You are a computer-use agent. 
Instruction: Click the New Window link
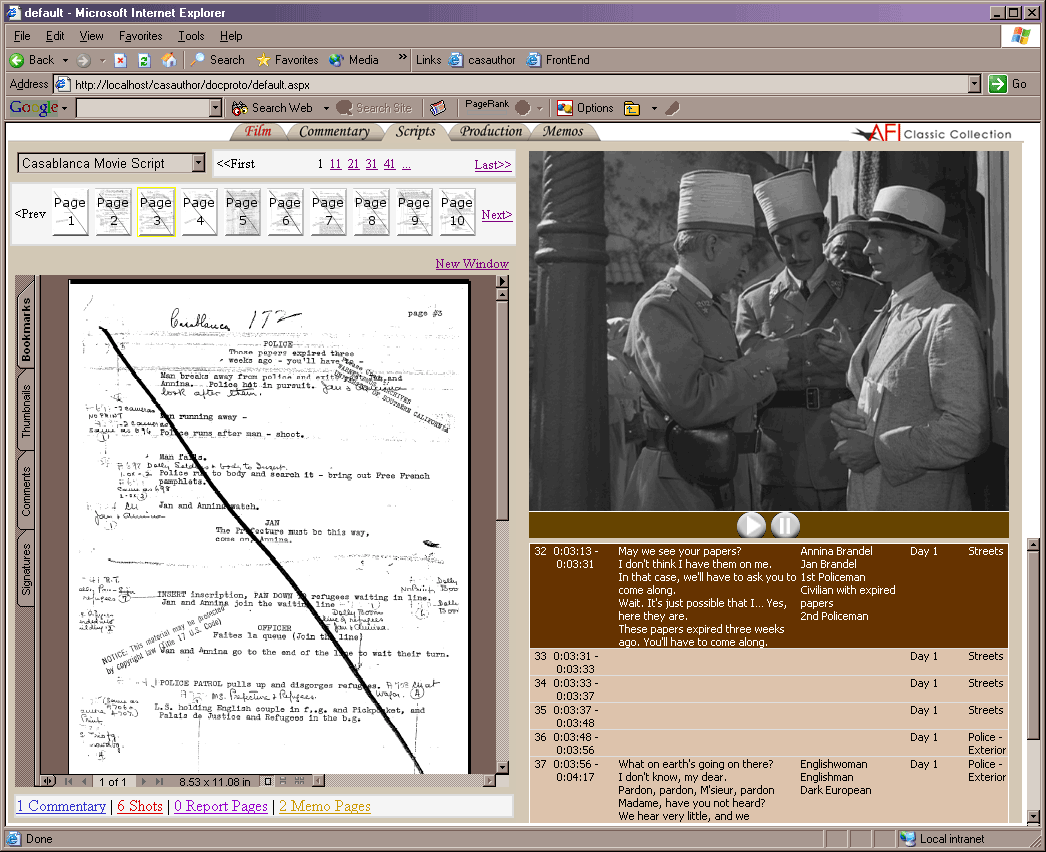pos(472,264)
